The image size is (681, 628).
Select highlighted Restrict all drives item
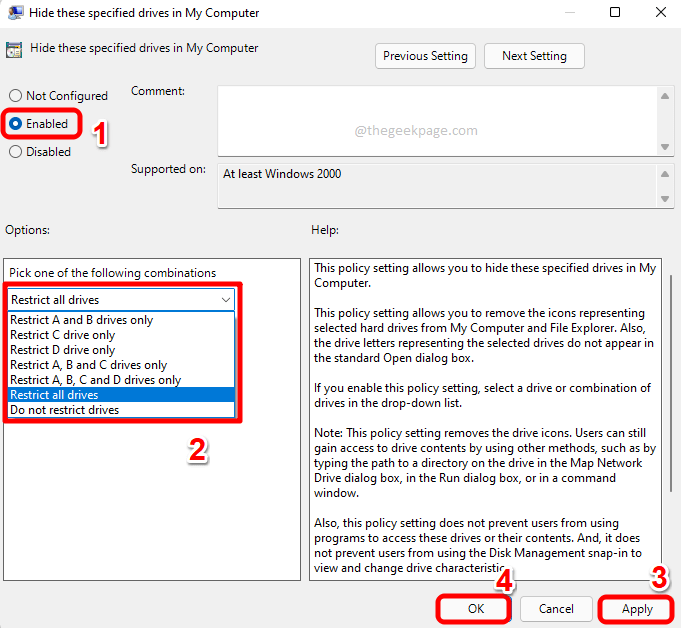(54, 395)
